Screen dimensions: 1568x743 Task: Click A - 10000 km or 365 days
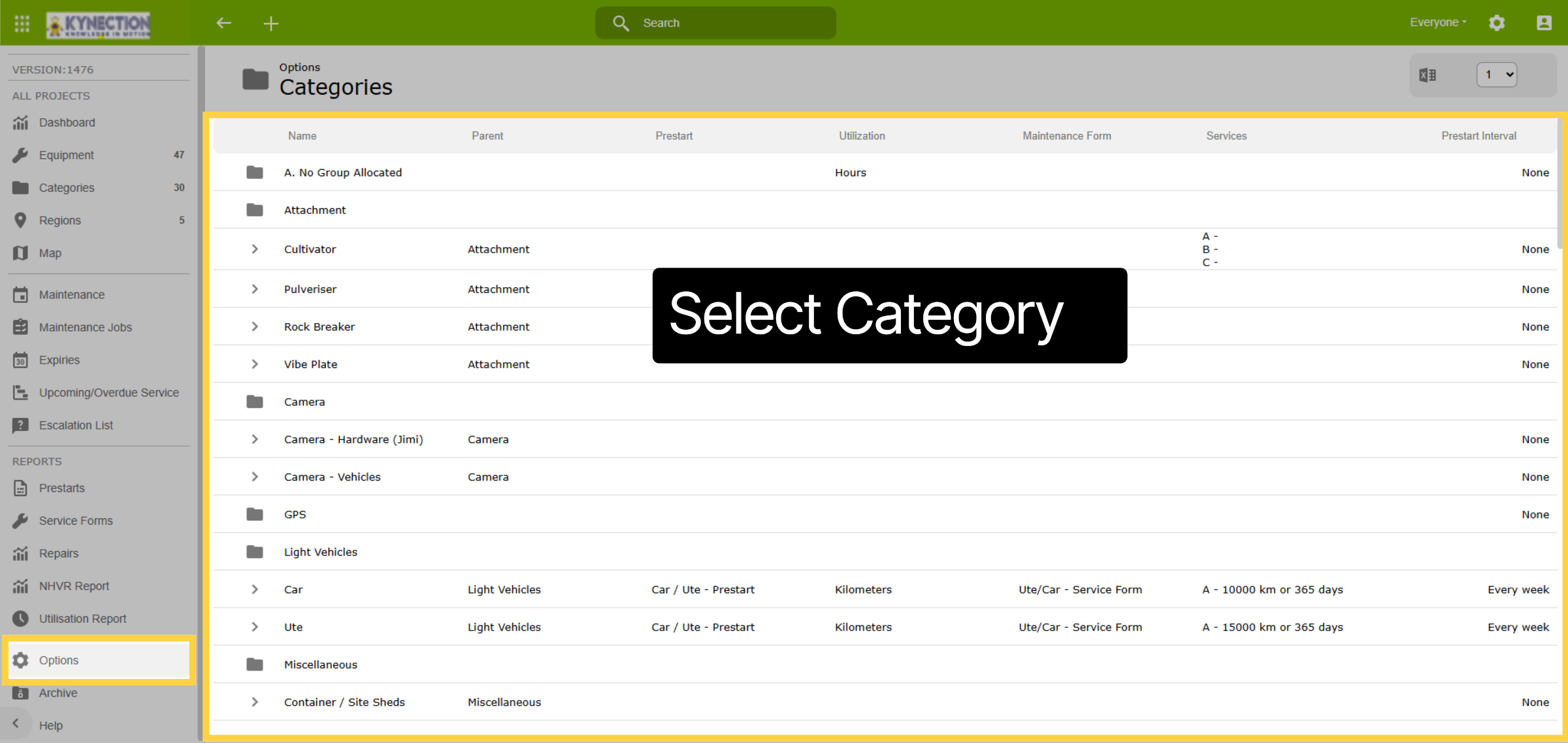(x=1273, y=590)
